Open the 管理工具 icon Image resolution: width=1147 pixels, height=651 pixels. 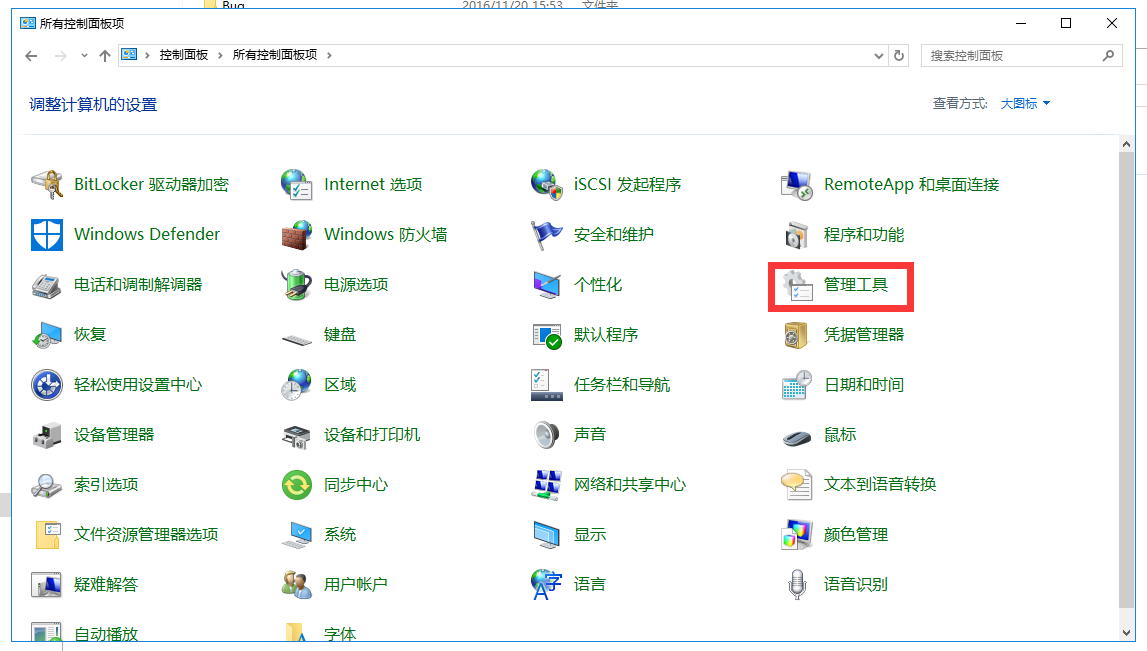point(797,285)
